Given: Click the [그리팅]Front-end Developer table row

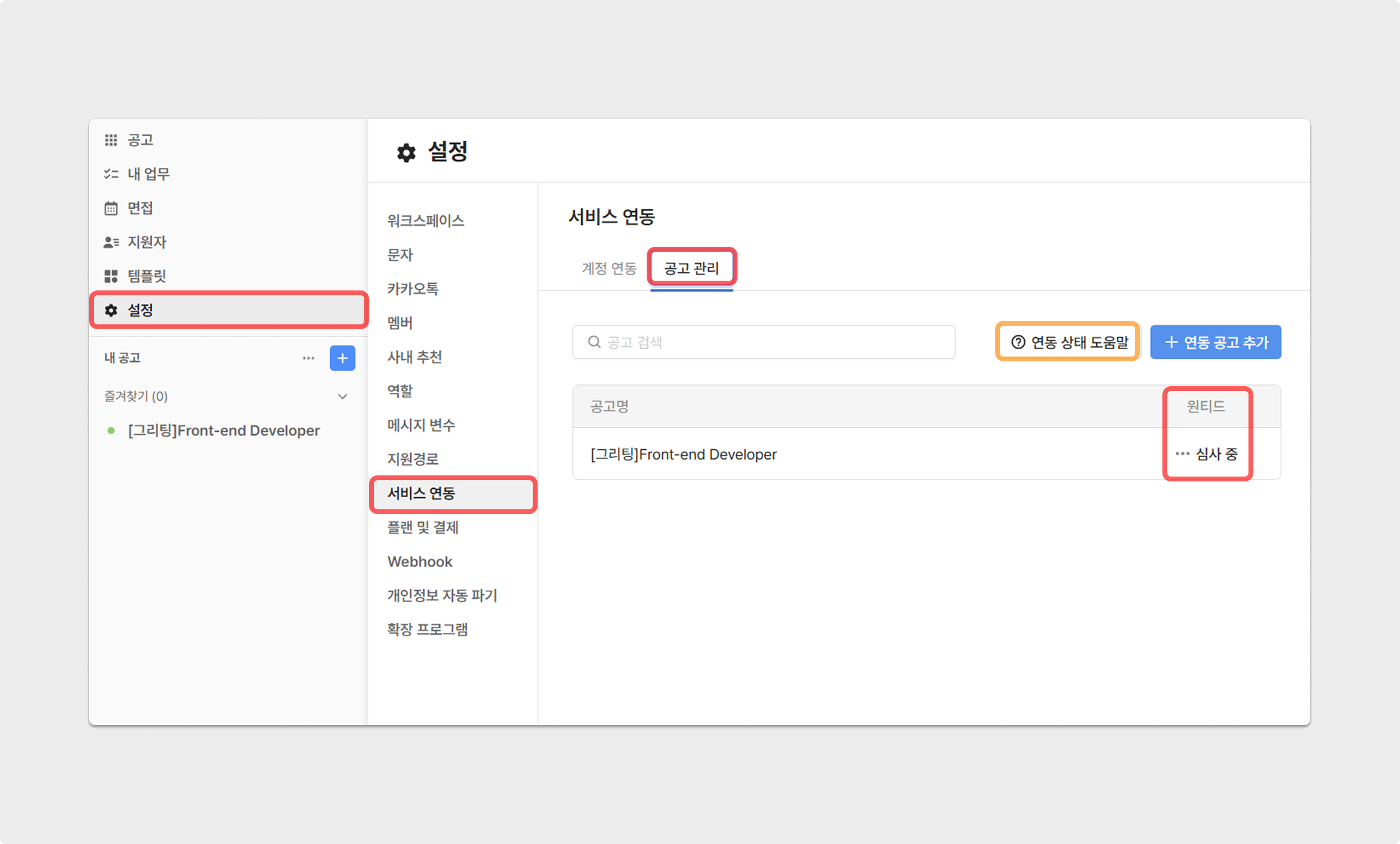Looking at the screenshot, I should pos(684,454).
